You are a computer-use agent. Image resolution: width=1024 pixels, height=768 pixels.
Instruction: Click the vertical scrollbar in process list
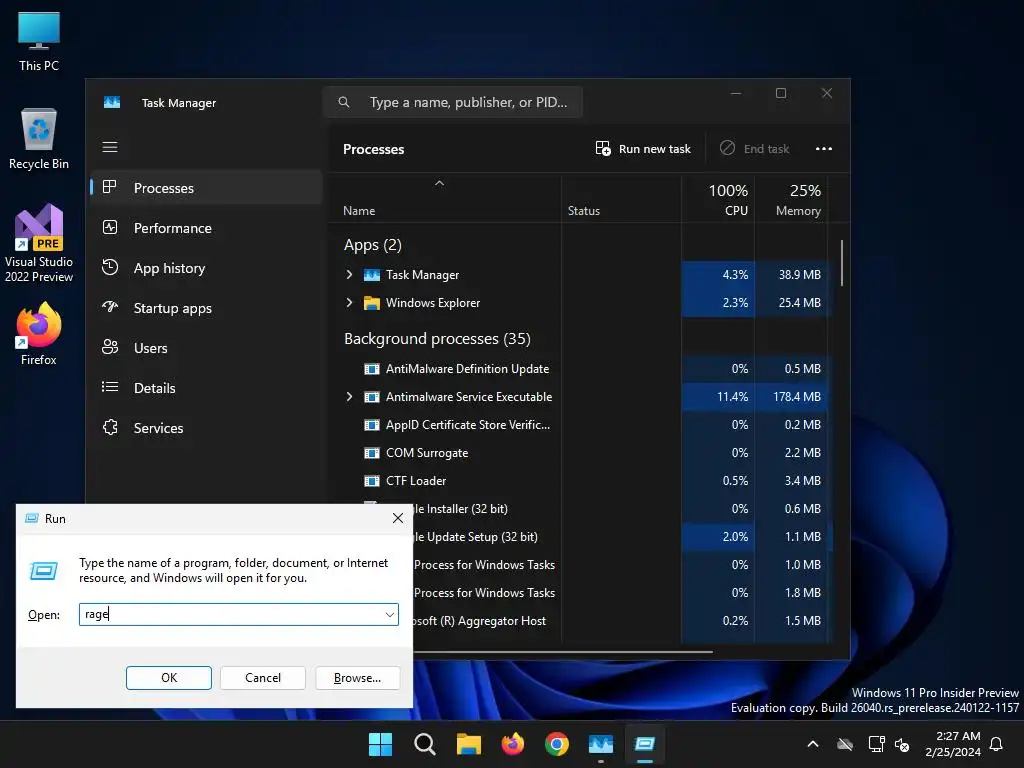coord(842,263)
